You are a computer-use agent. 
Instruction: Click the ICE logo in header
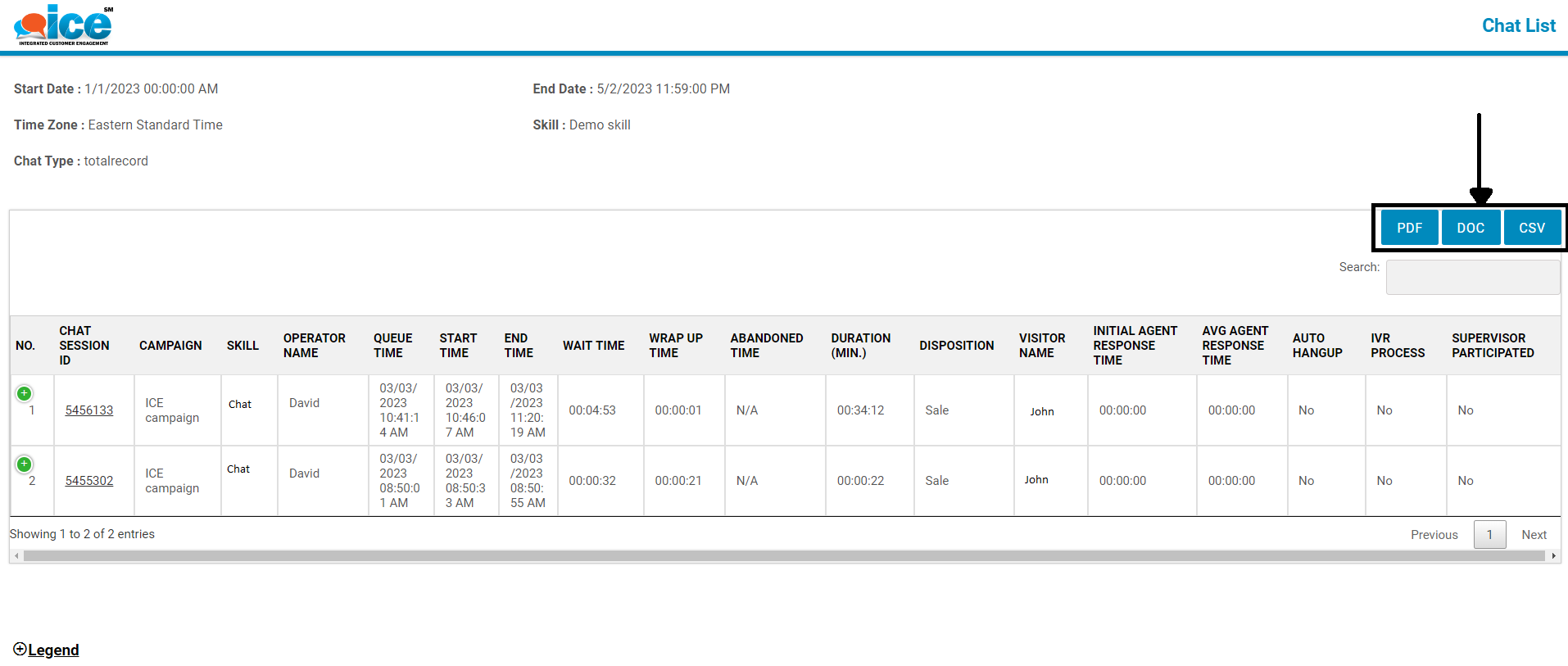(x=64, y=25)
